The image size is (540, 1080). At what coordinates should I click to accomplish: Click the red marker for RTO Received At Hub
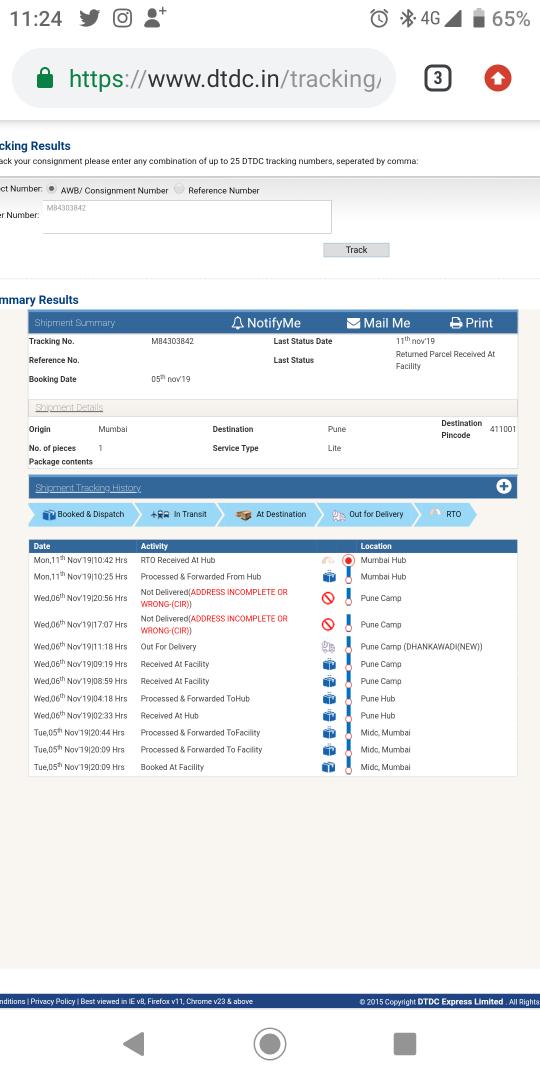click(x=349, y=561)
